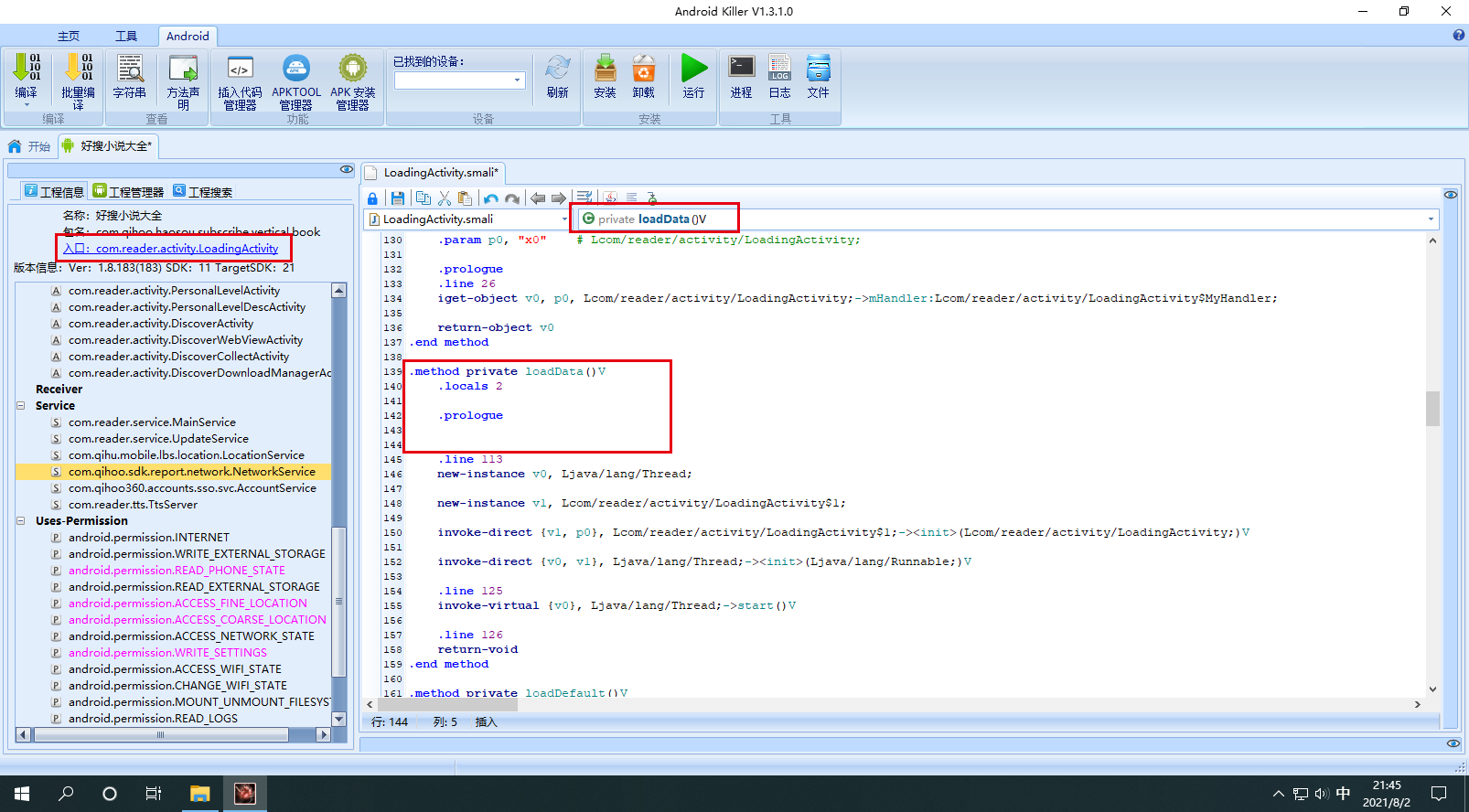
Task: Select com.reader.tts.TtsServer entry
Action: pos(133,505)
